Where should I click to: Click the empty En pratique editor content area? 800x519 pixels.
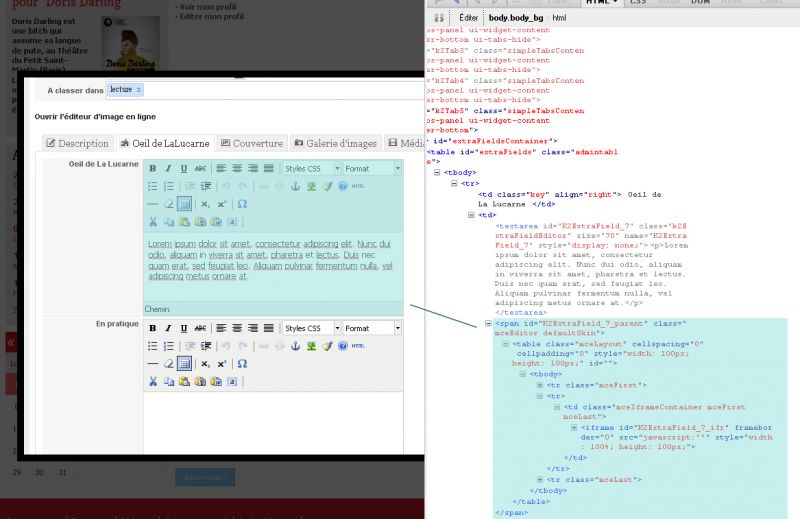273,423
